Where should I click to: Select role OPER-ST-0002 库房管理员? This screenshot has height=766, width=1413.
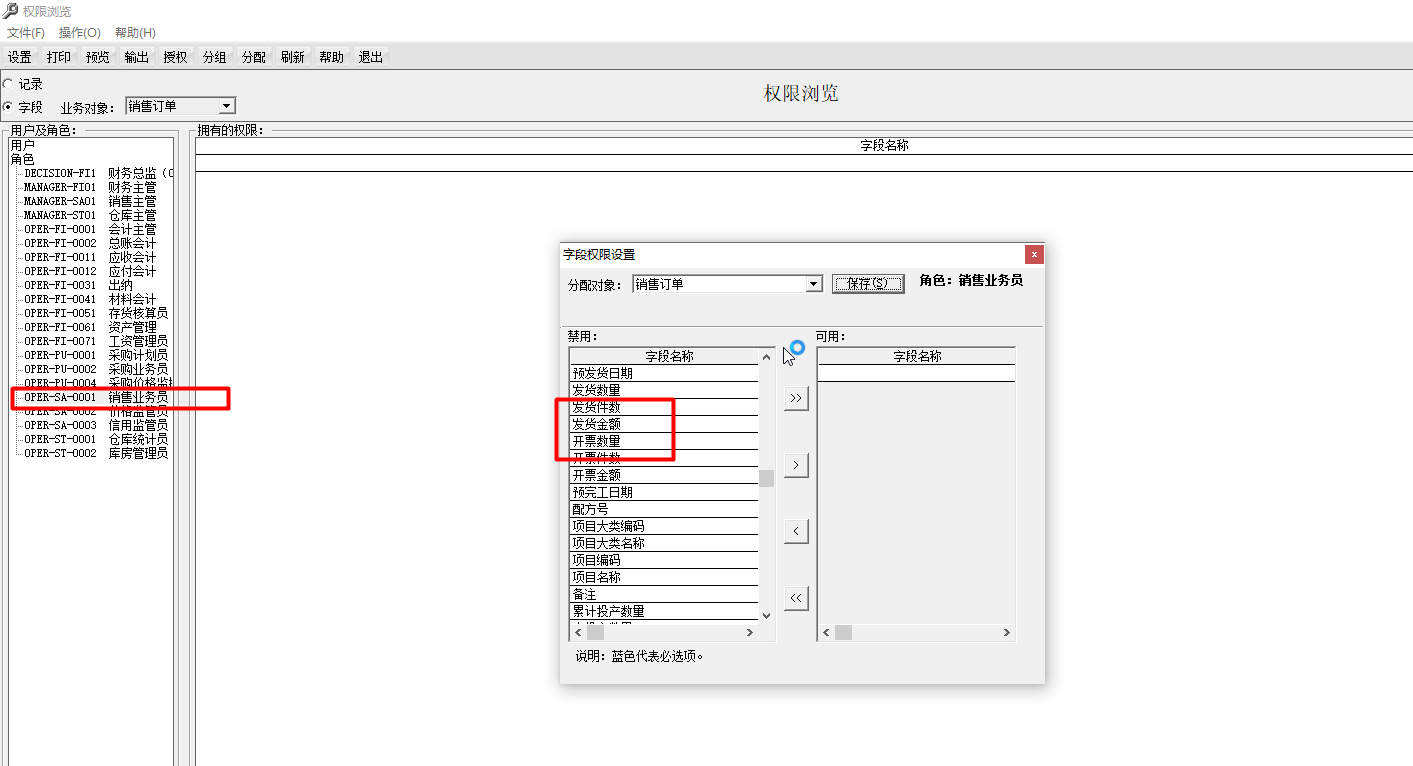pyautogui.click(x=96, y=453)
